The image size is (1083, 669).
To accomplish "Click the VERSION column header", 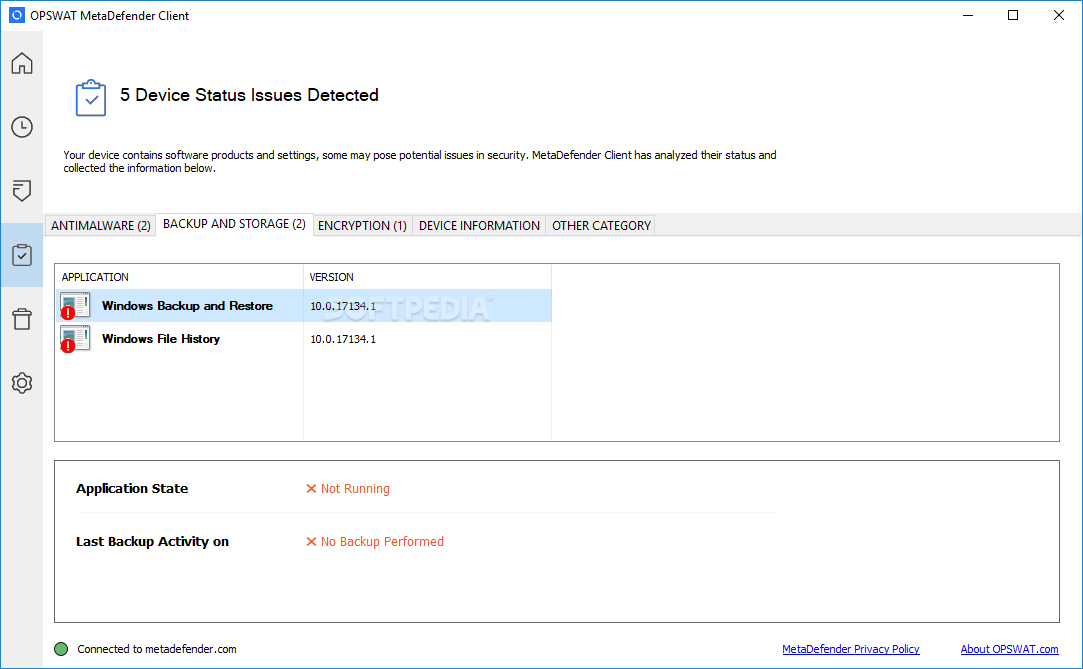I will pos(427,277).
